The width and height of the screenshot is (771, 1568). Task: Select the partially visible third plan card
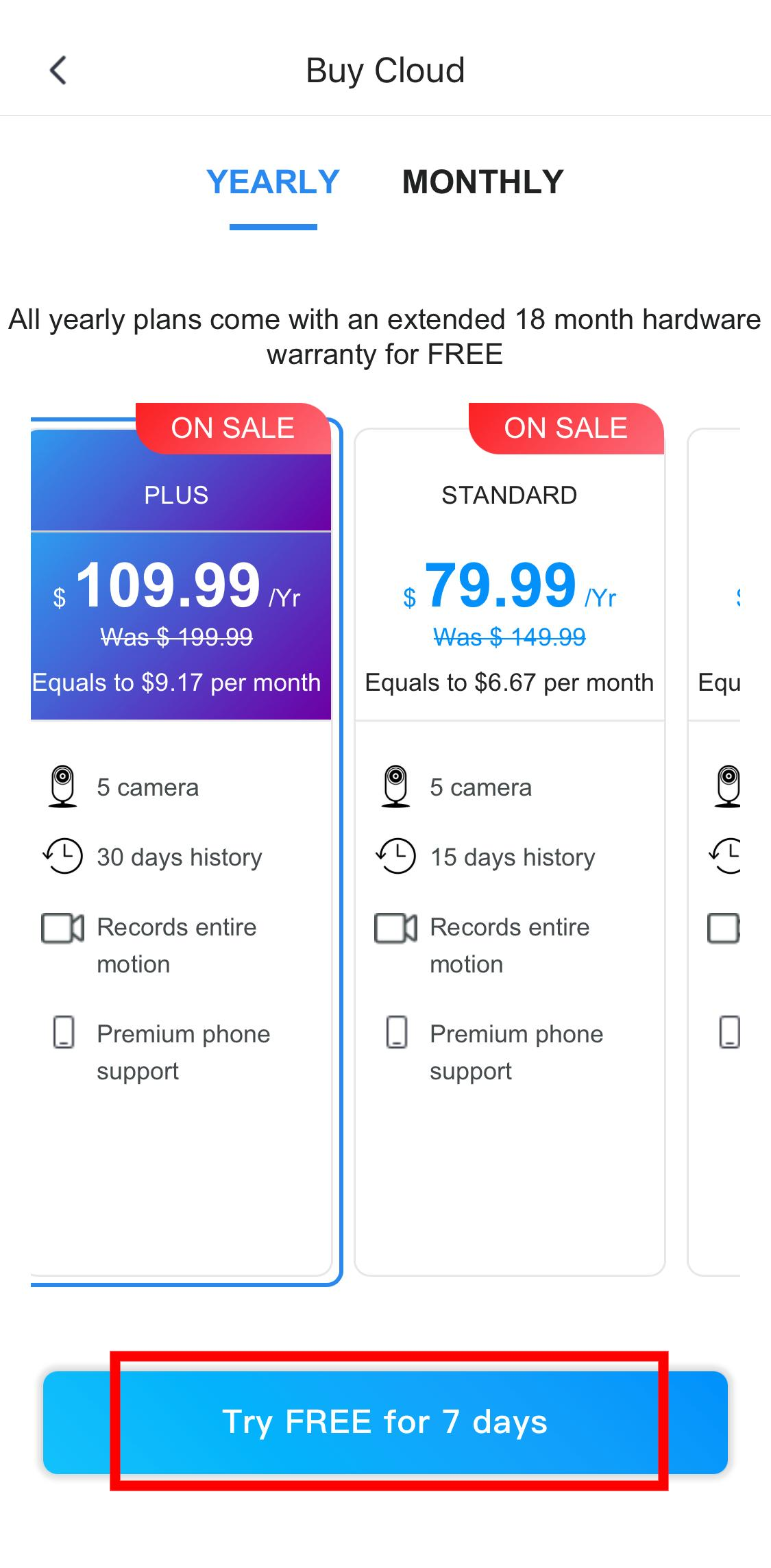pos(715,850)
